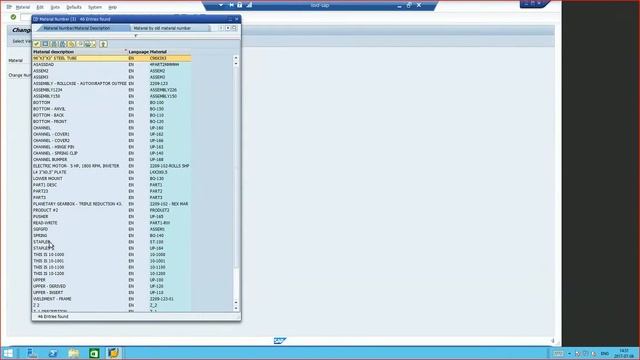The height and width of the screenshot is (360, 640).
Task: Select the CHANNEL - COVER1 row
Action: [x=112, y=134]
